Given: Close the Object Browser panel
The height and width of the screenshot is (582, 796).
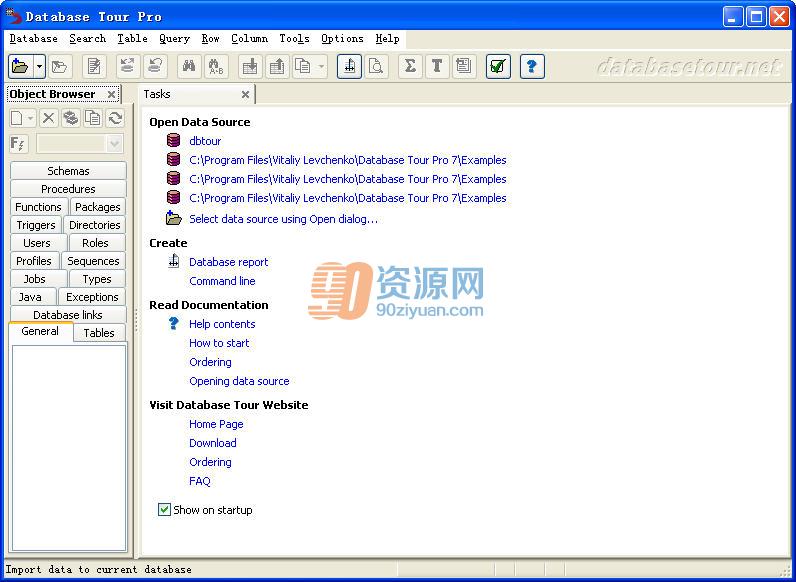Looking at the screenshot, I should tap(111, 94).
